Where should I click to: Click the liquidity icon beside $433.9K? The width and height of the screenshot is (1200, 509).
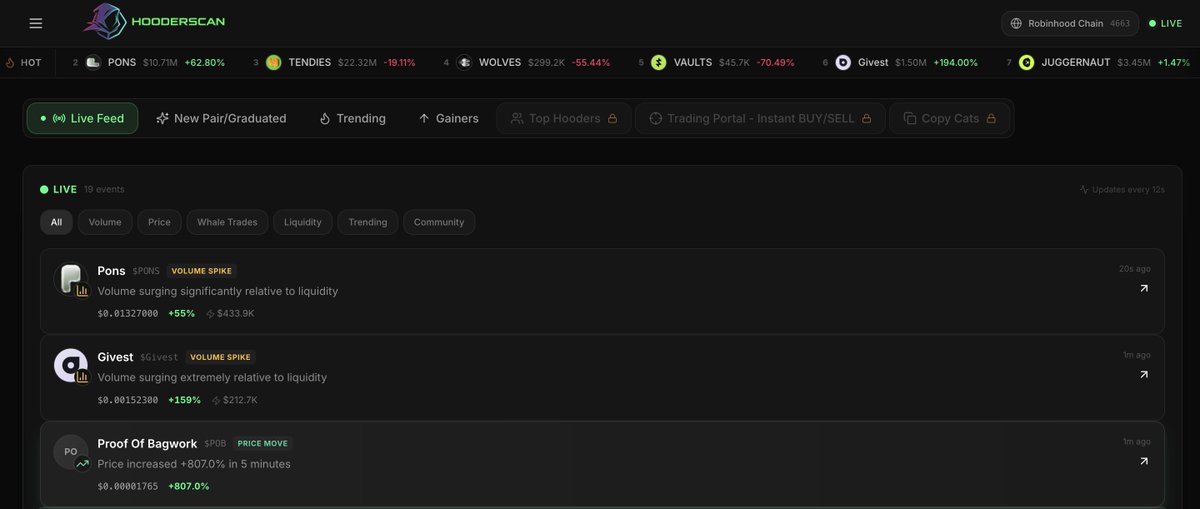[x=210, y=313]
